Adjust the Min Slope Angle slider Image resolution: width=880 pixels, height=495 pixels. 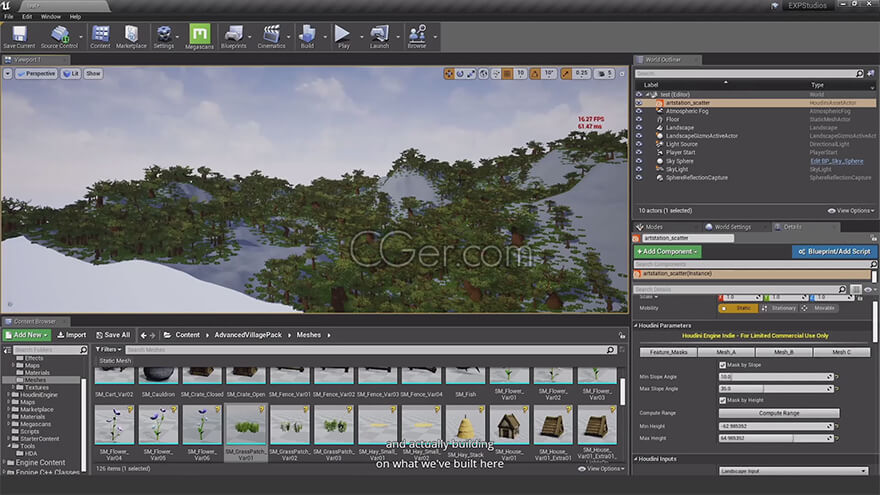776,377
